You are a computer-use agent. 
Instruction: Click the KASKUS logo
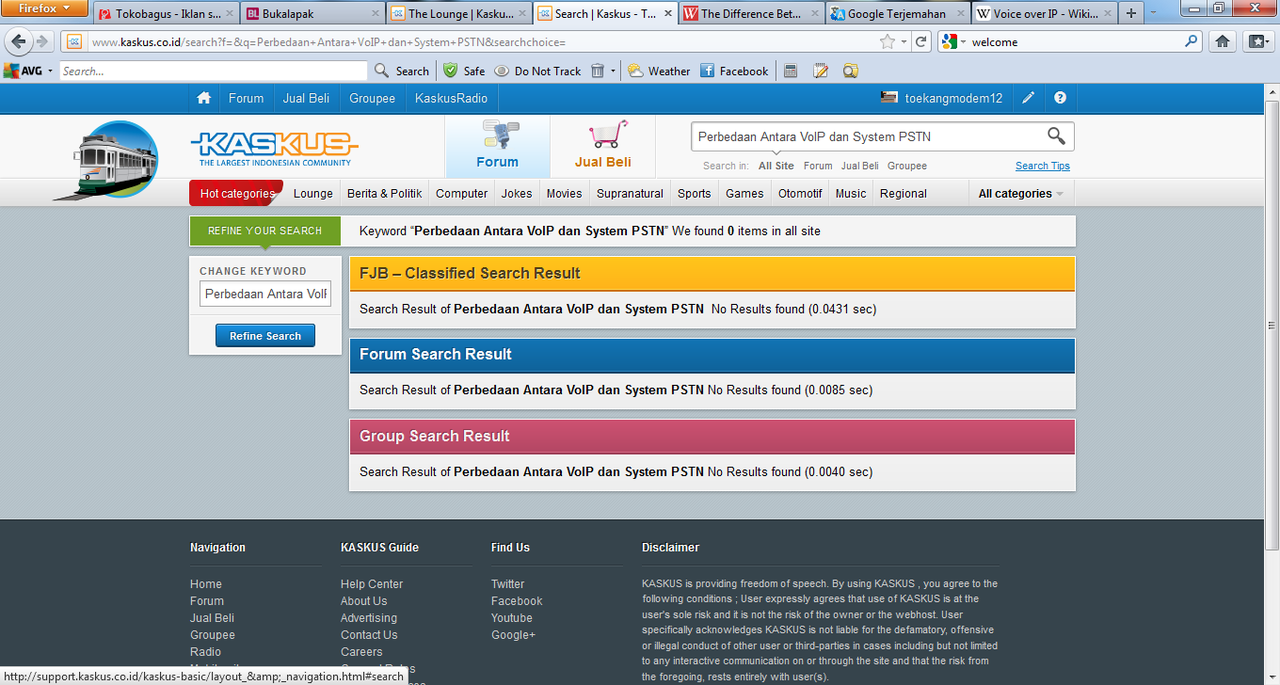pos(274,148)
